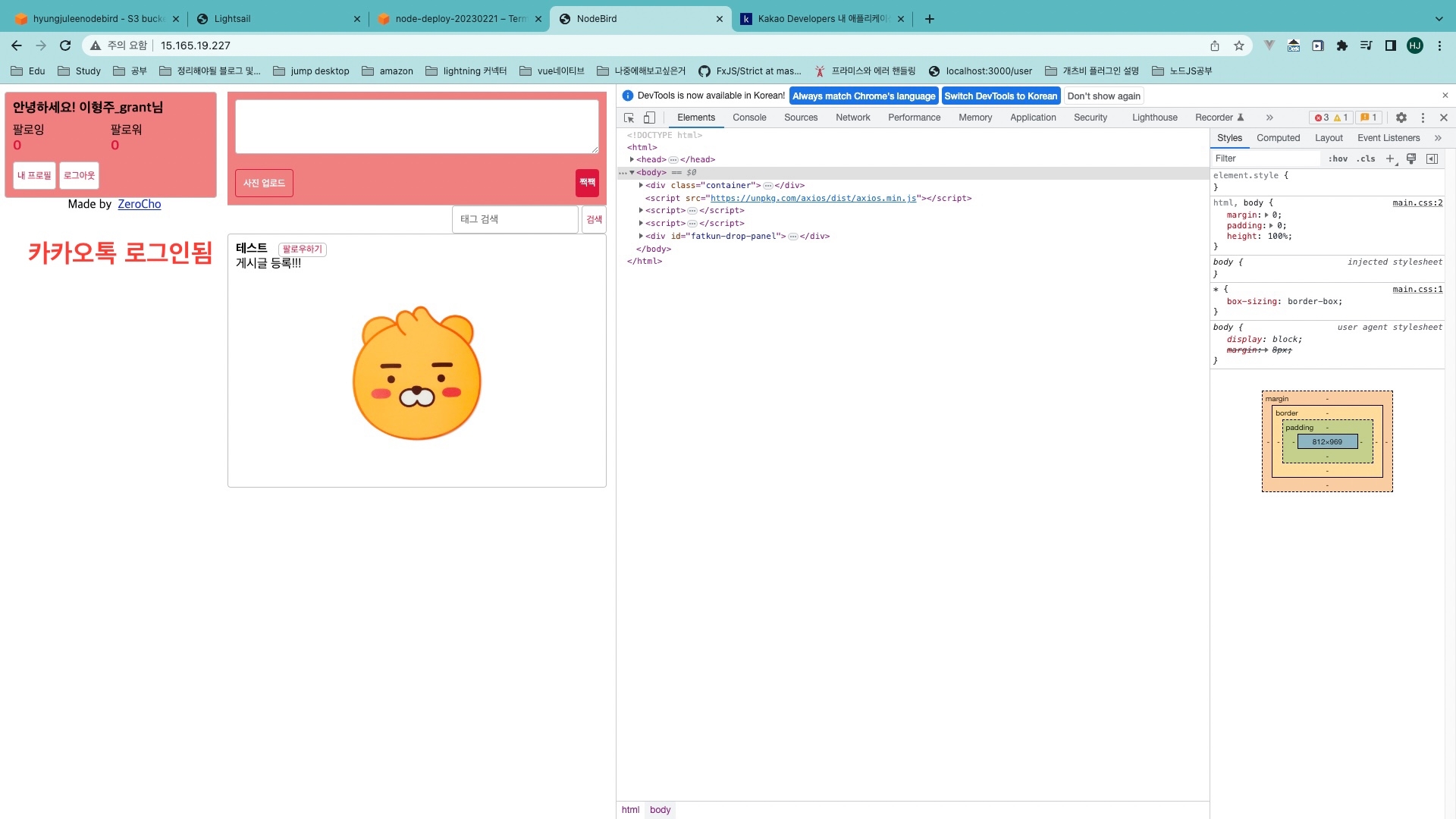Image resolution: width=1456 pixels, height=819 pixels.
Task: Activate the inspect element picker tool
Action: [x=629, y=118]
